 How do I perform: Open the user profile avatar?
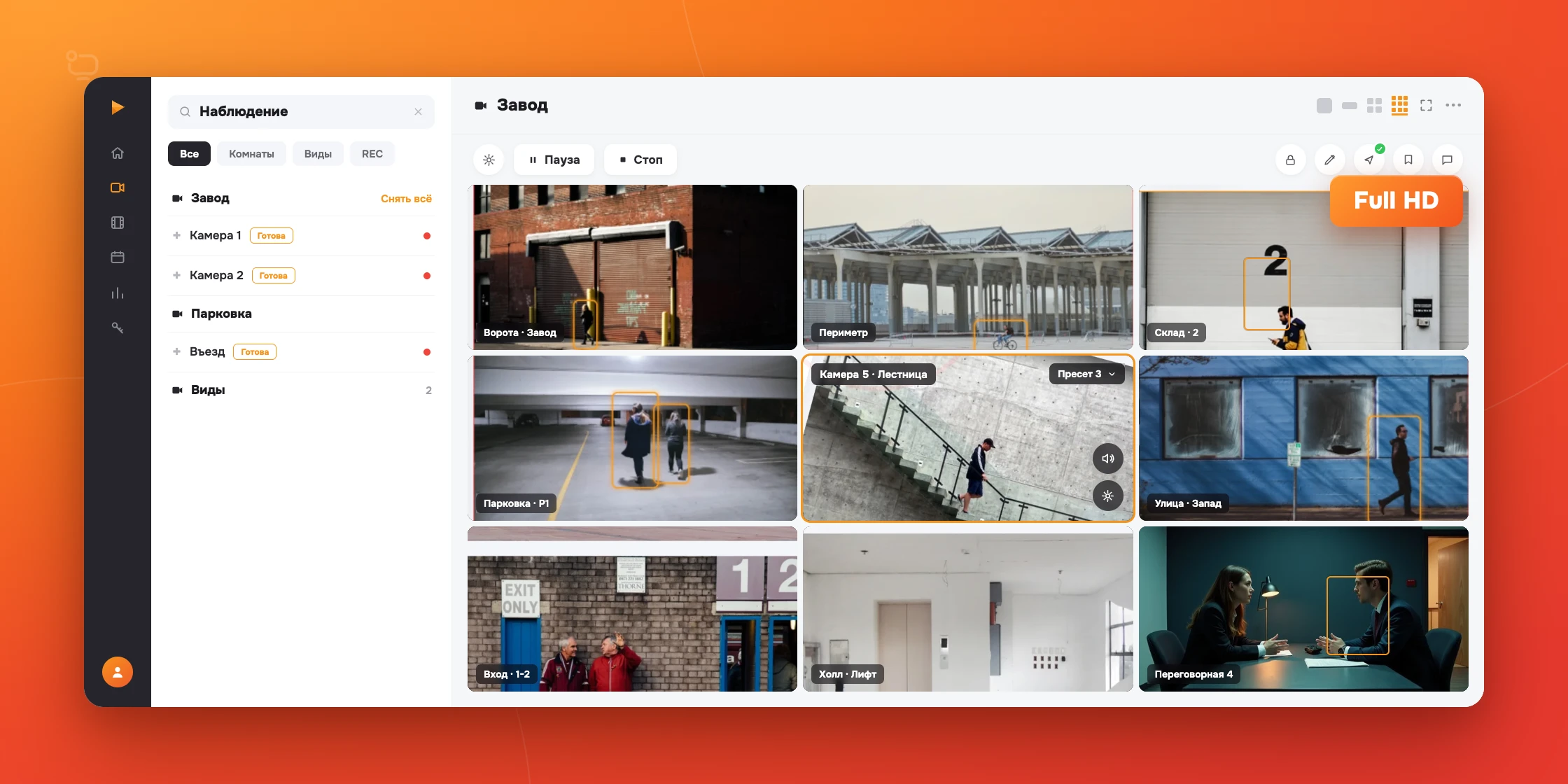coord(118,672)
